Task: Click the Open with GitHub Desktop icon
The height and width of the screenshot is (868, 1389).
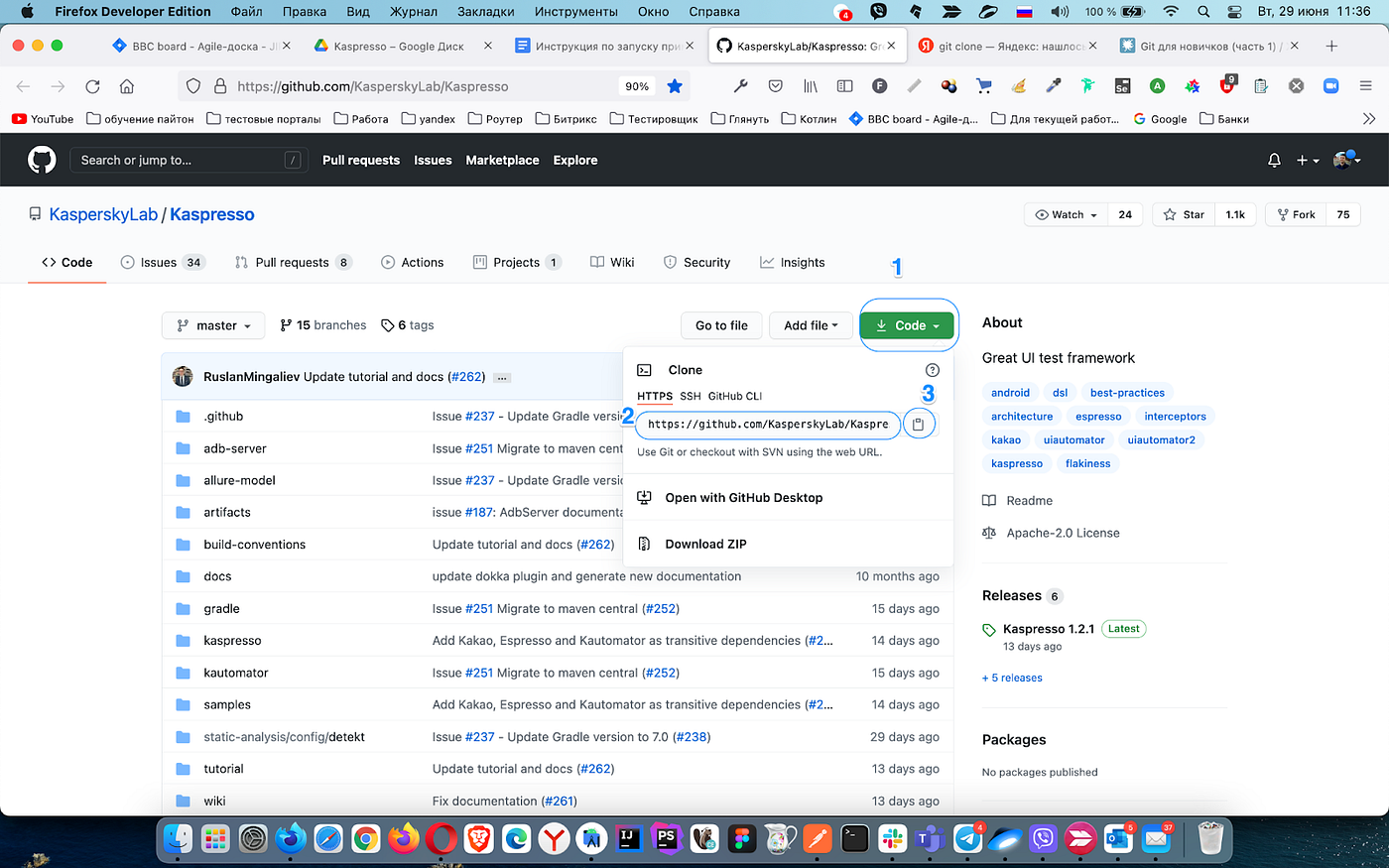Action: [x=644, y=498]
